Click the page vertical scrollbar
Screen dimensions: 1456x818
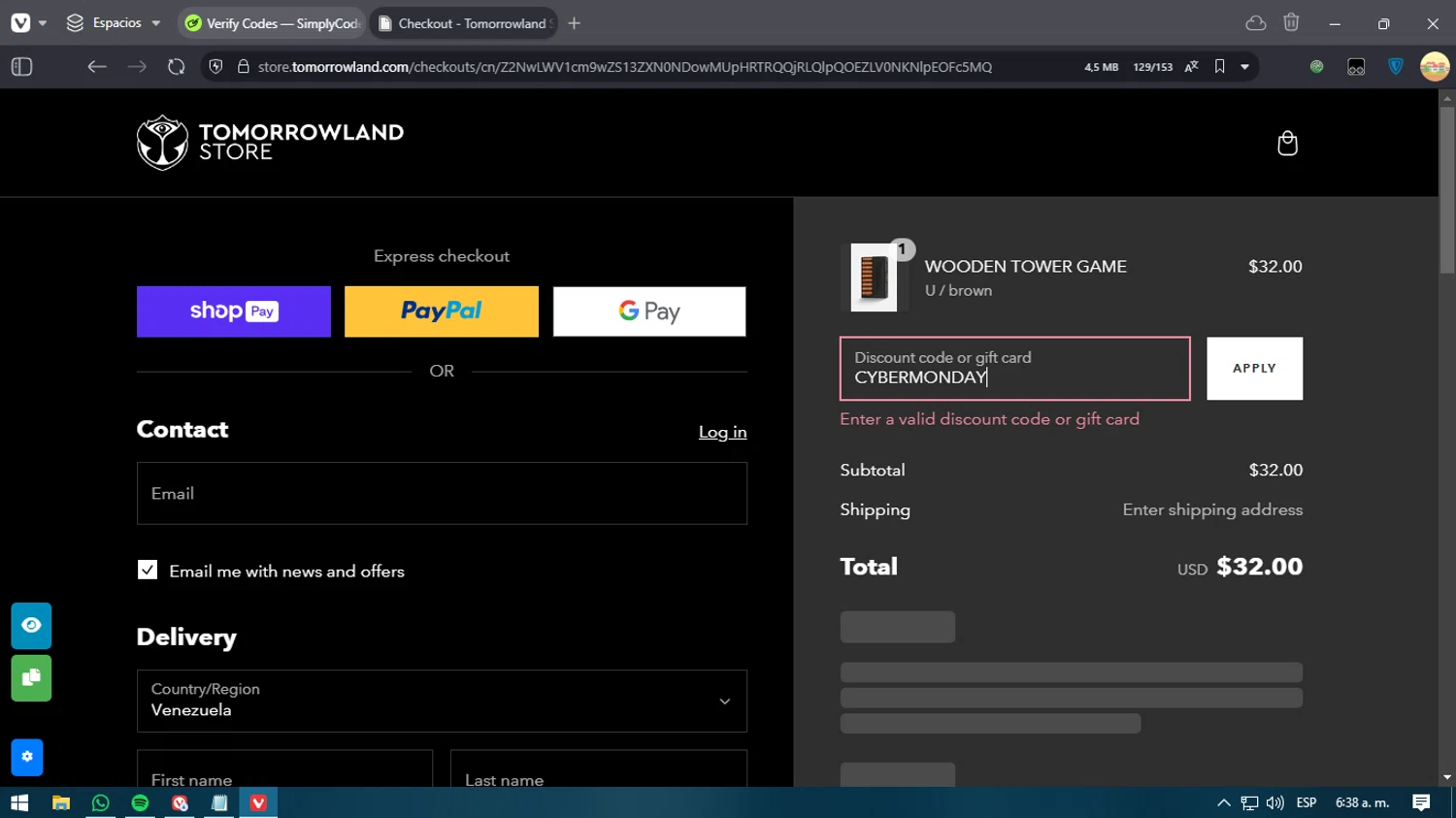[x=1447, y=189]
